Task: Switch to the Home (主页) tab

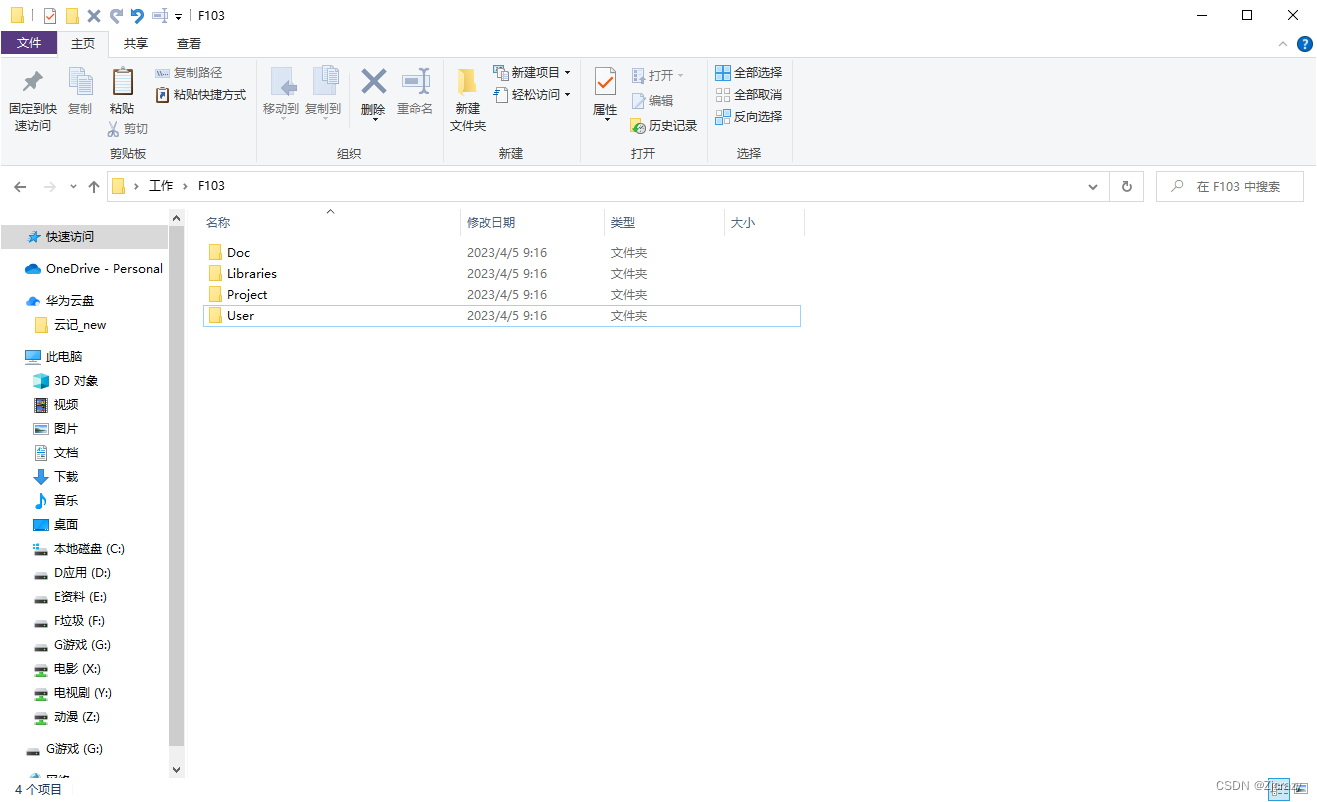Action: click(x=83, y=43)
